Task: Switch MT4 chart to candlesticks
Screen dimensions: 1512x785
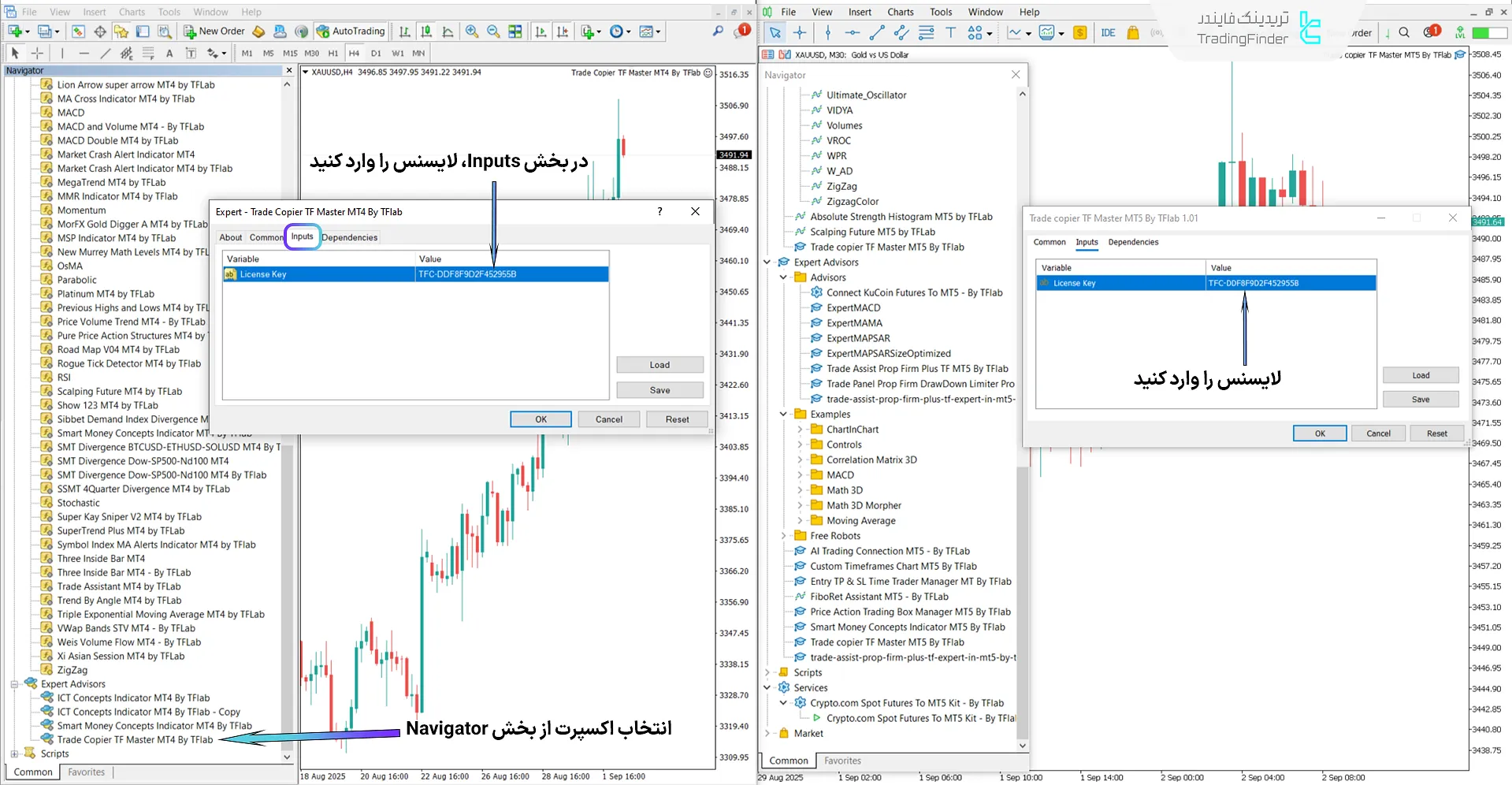Action: pos(426,32)
